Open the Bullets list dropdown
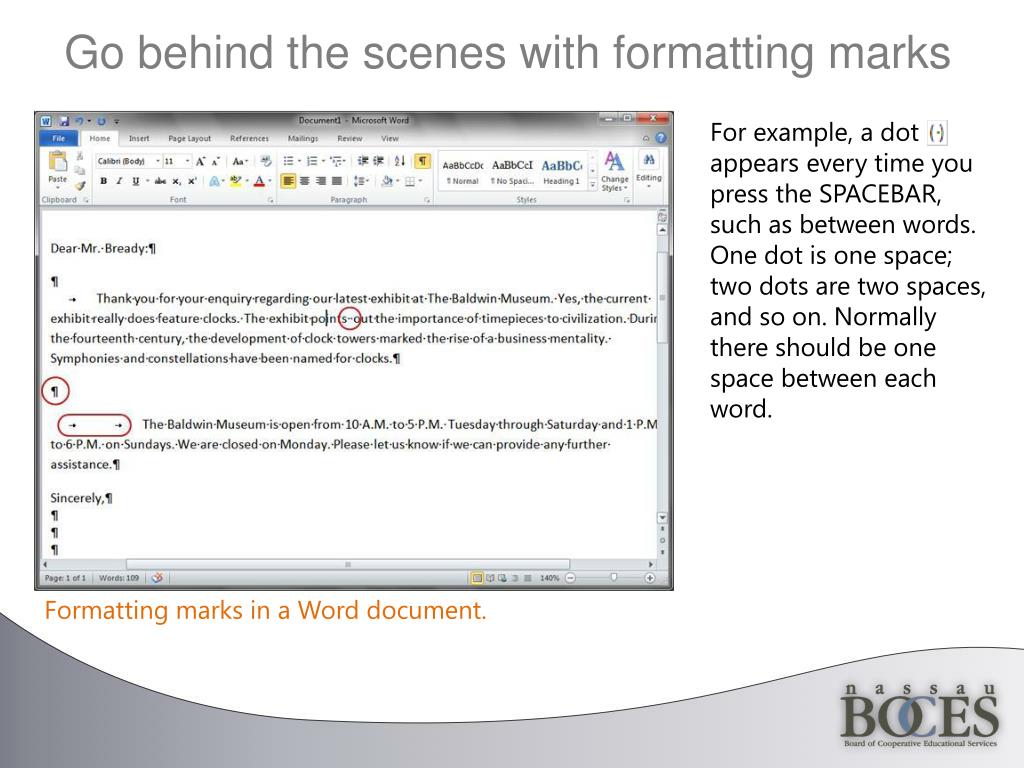This screenshot has width=1024, height=768. [x=300, y=161]
